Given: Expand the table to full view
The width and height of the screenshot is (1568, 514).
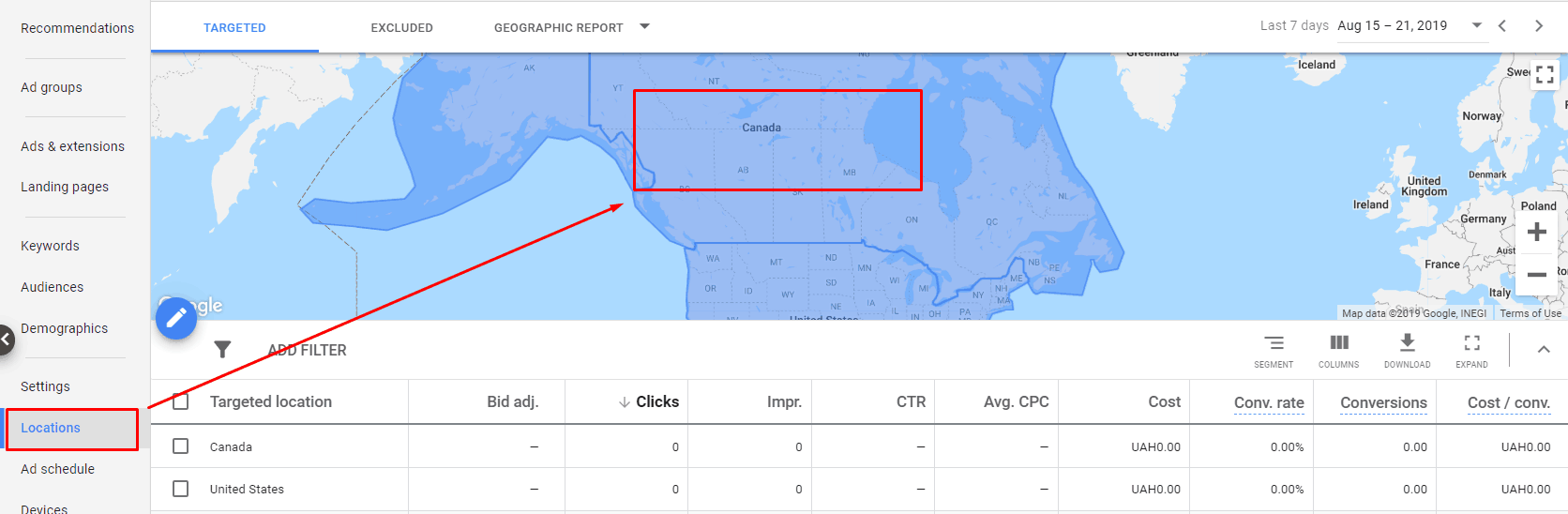Looking at the screenshot, I should click(1471, 351).
